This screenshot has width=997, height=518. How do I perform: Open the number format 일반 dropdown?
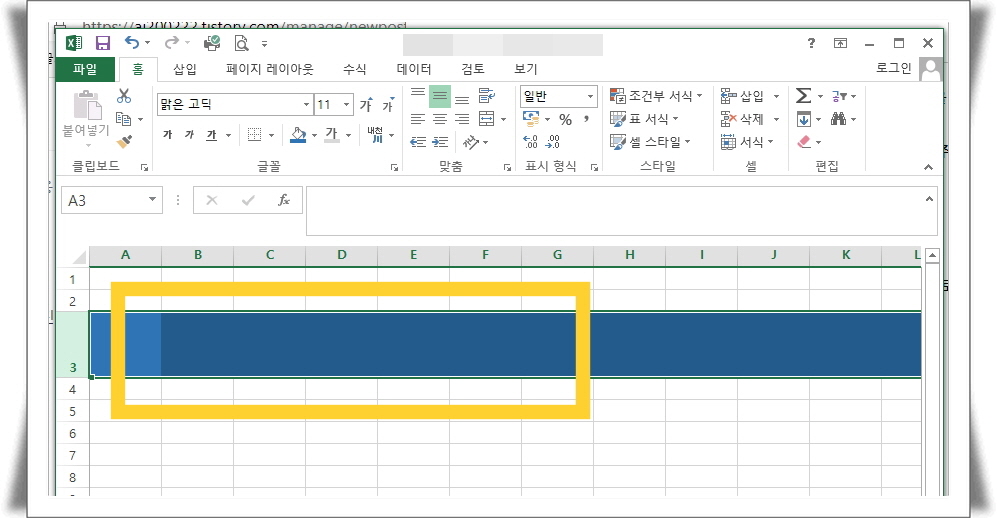(x=590, y=96)
